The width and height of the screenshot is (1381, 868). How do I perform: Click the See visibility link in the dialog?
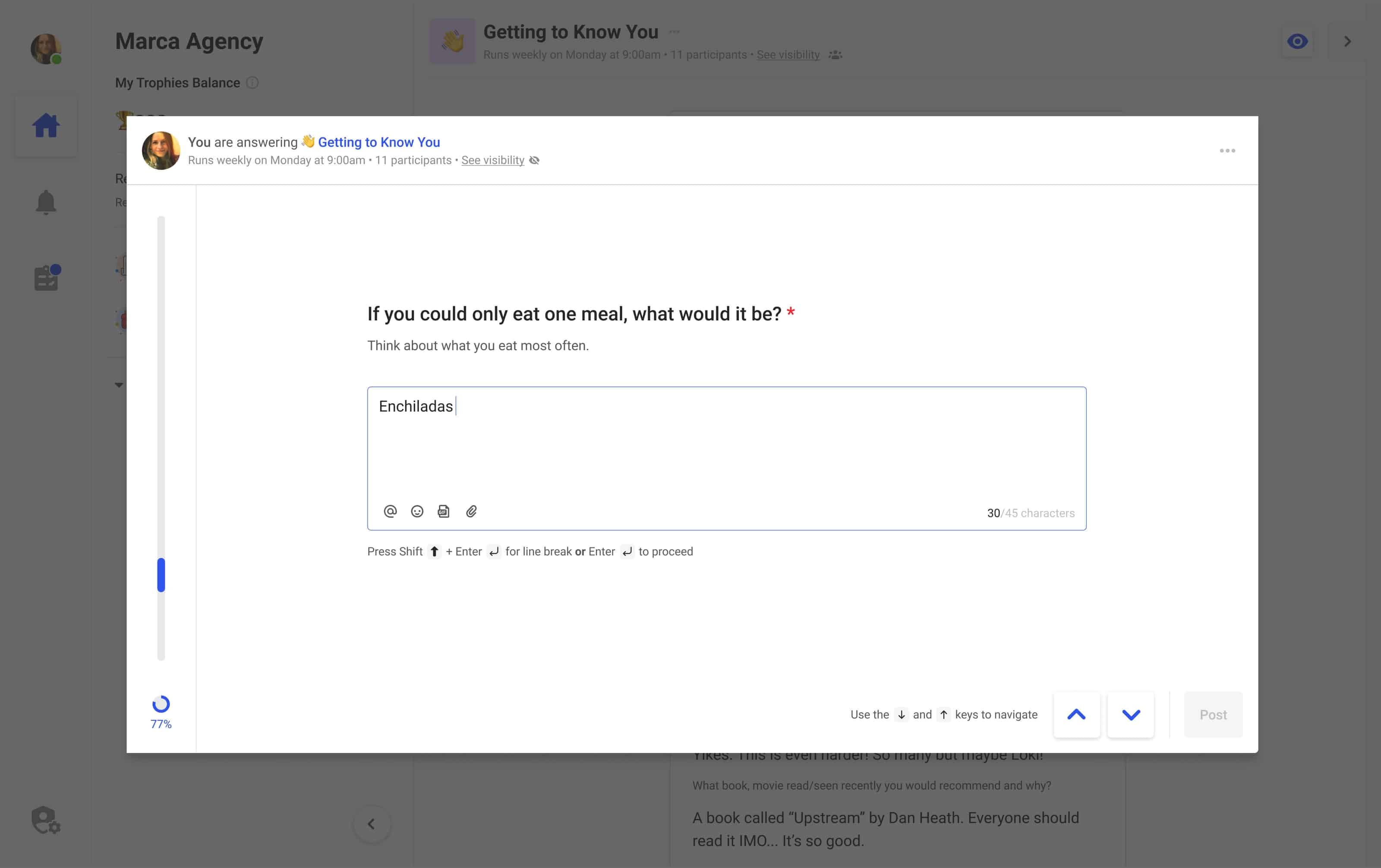tap(492, 160)
